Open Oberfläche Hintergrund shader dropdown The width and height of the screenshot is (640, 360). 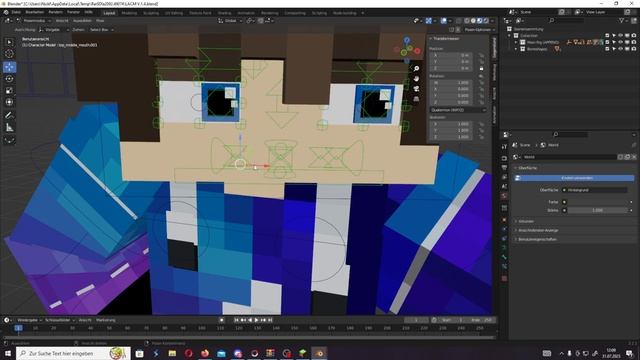click(x=595, y=190)
